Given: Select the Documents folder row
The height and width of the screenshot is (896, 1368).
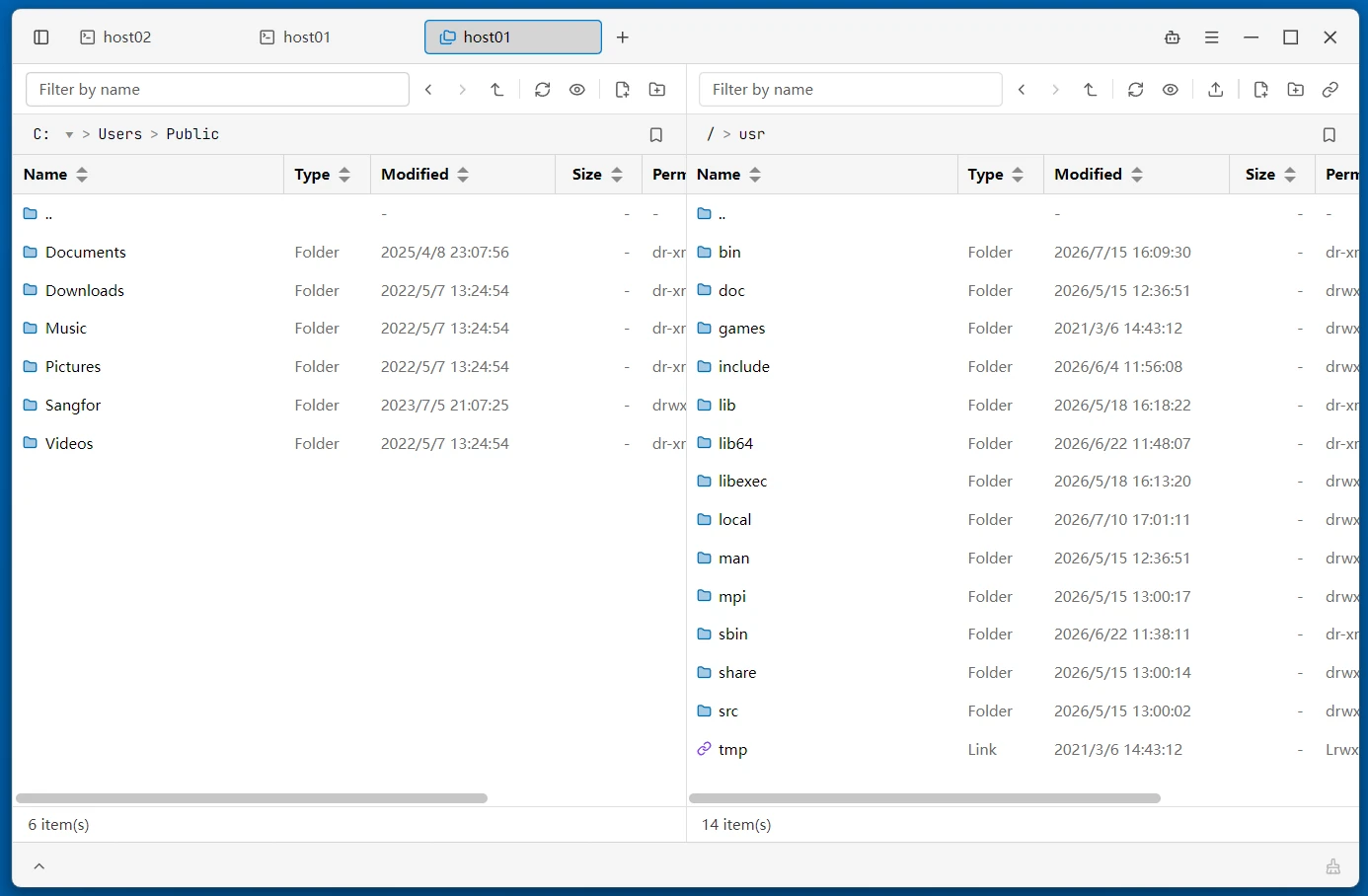Looking at the screenshot, I should point(349,253).
